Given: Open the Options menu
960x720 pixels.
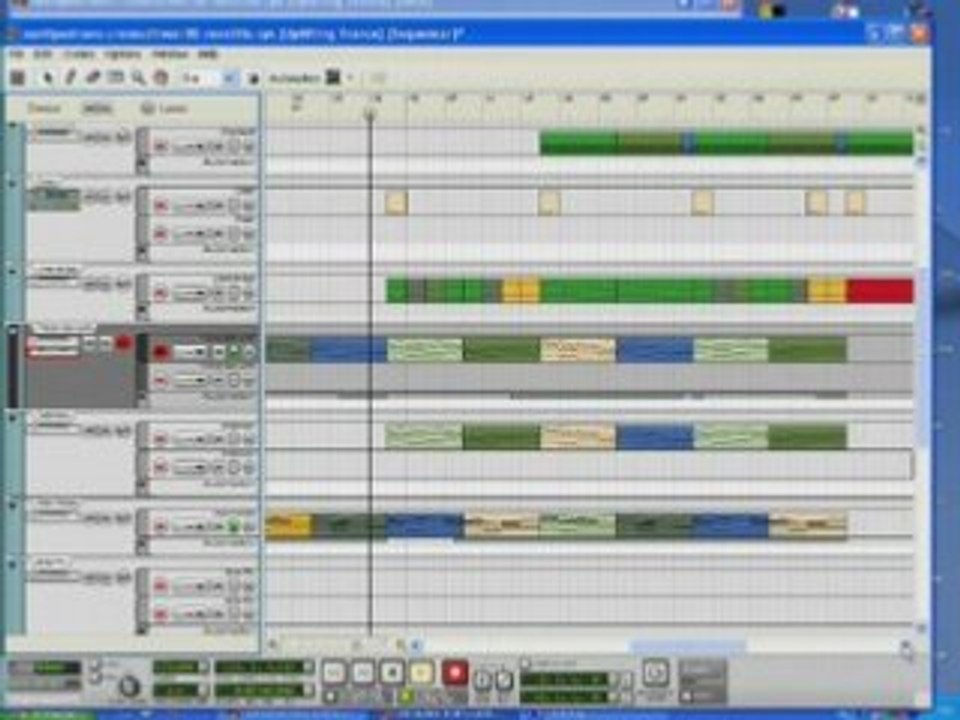Looking at the screenshot, I should click(122, 54).
